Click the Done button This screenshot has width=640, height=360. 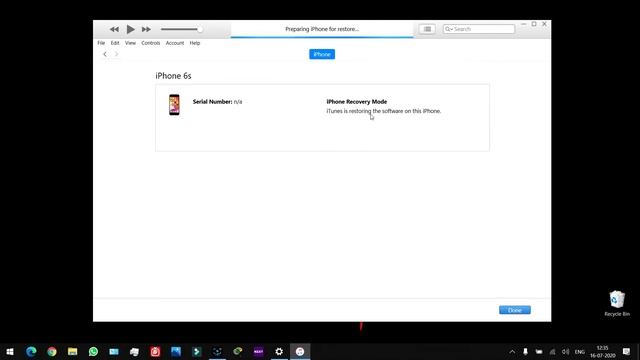click(515, 310)
